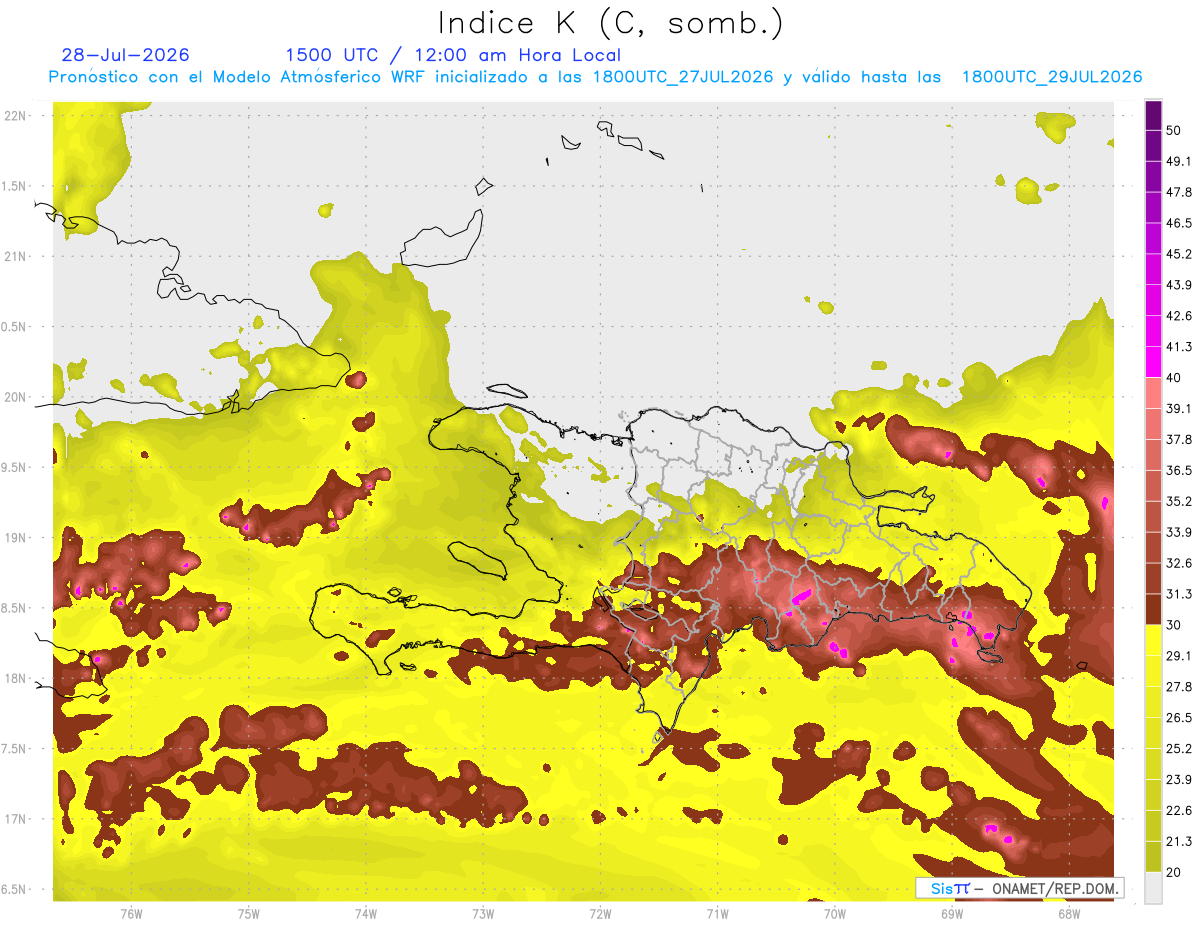Click the color bar label "40"
The image size is (1200, 927).
1174,378
